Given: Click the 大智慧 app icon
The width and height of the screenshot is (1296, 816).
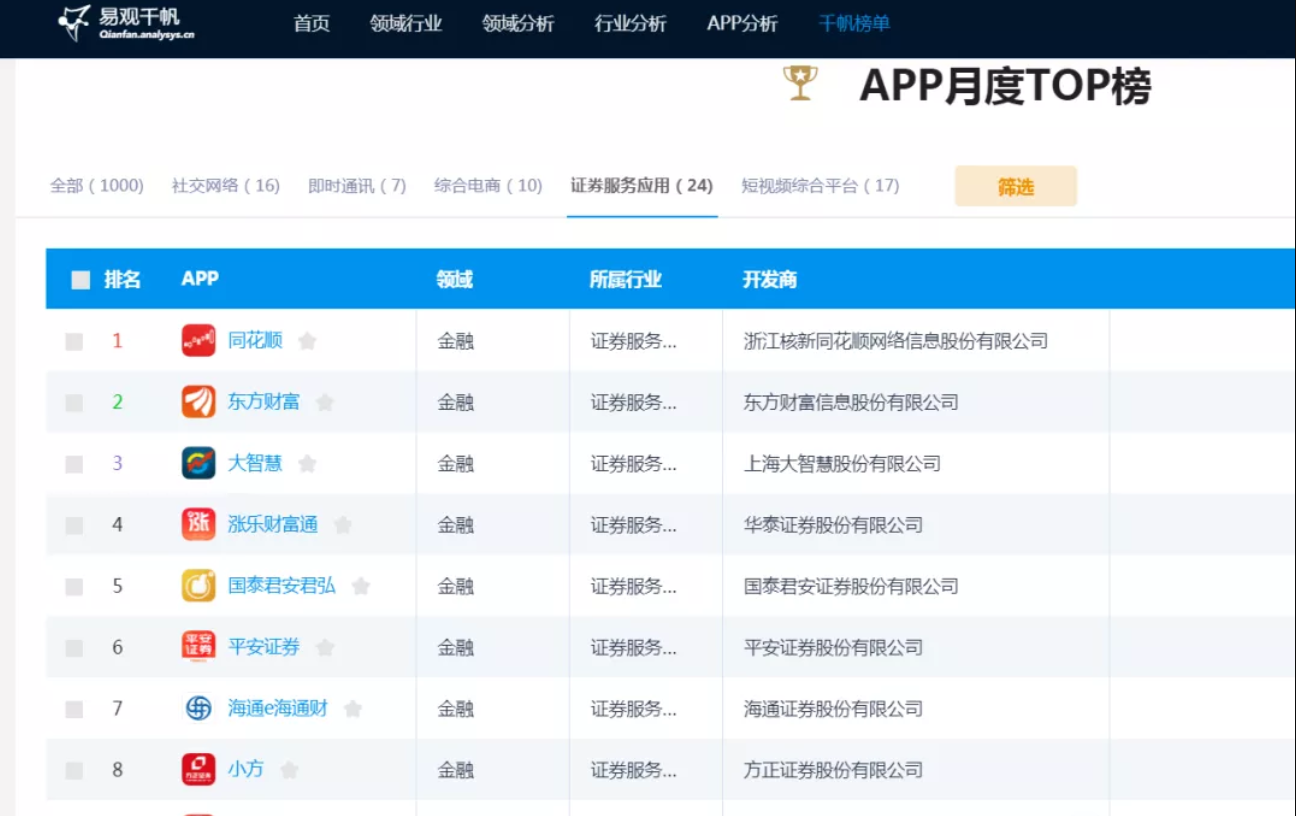Looking at the screenshot, I should 198,463.
